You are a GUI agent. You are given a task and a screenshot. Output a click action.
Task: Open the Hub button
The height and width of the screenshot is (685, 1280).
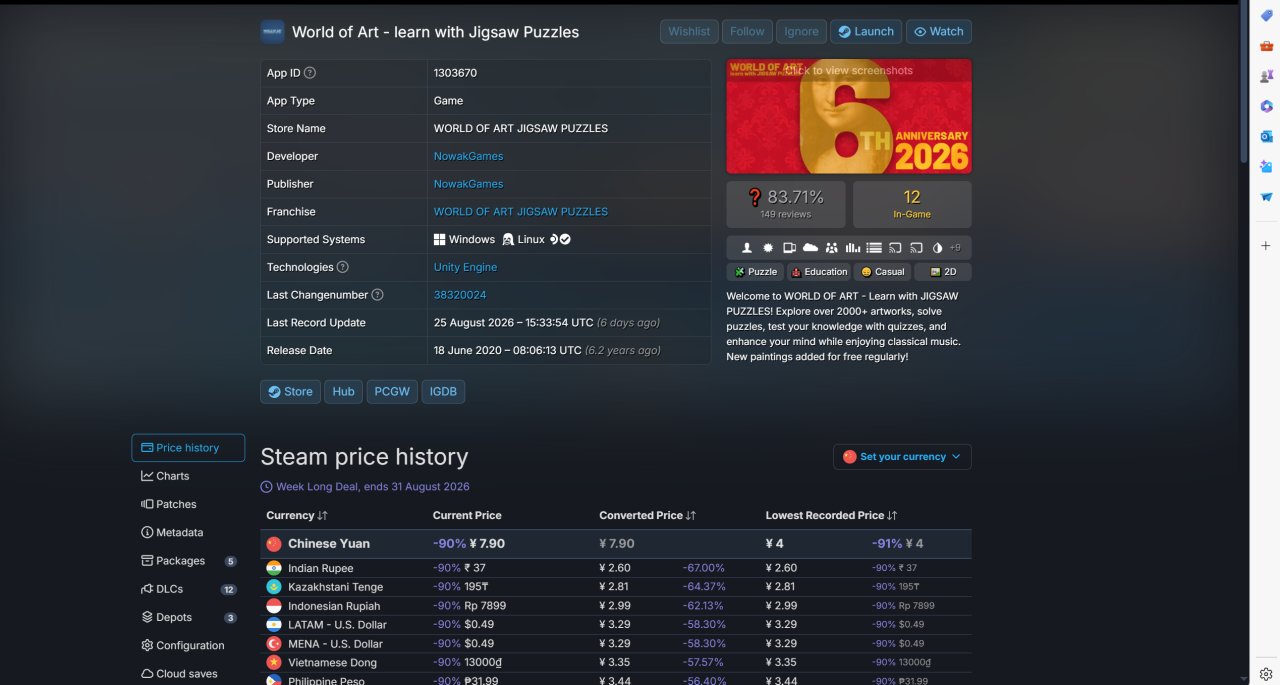click(x=343, y=392)
